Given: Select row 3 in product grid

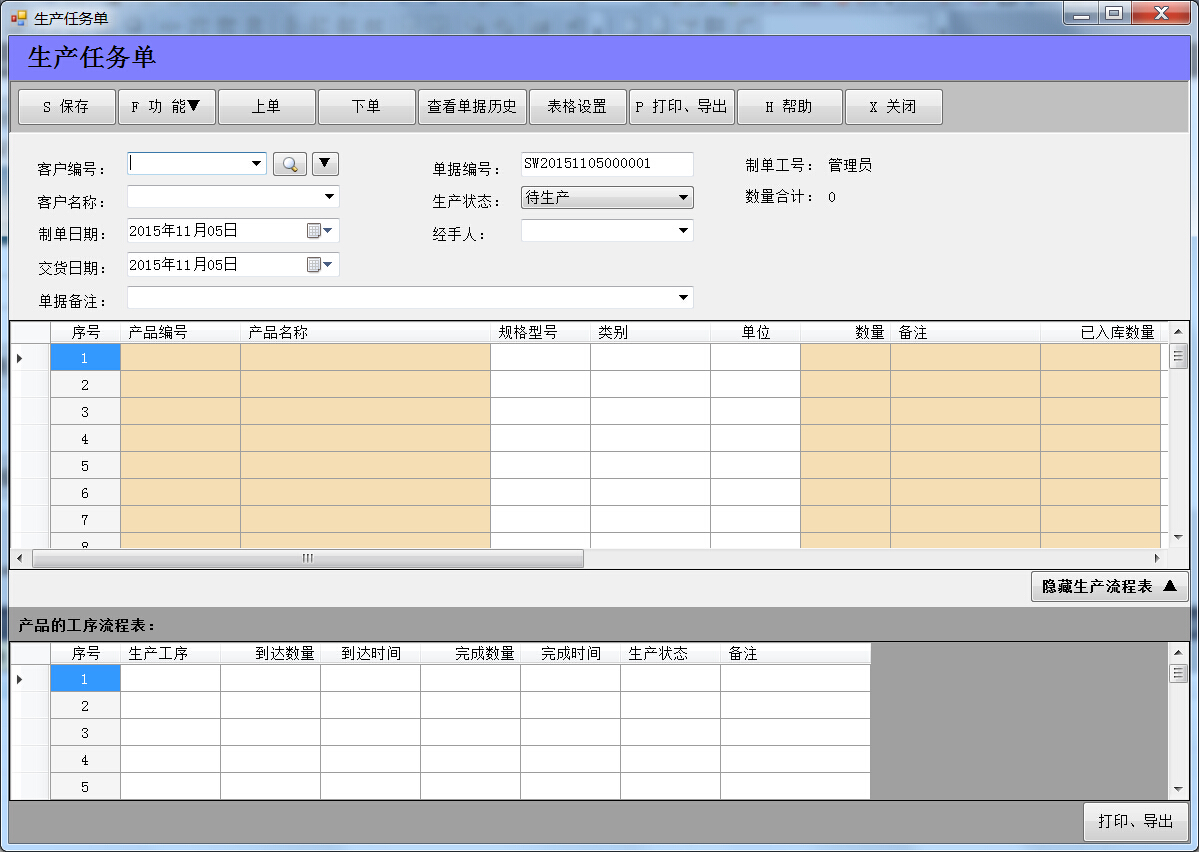Looking at the screenshot, I should 85,411.
